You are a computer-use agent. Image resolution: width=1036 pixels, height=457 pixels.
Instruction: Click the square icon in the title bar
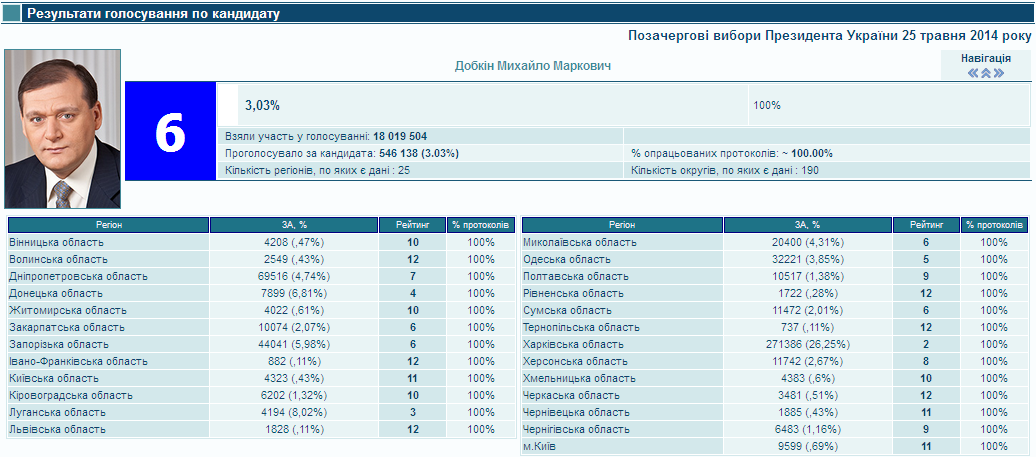pos(12,14)
